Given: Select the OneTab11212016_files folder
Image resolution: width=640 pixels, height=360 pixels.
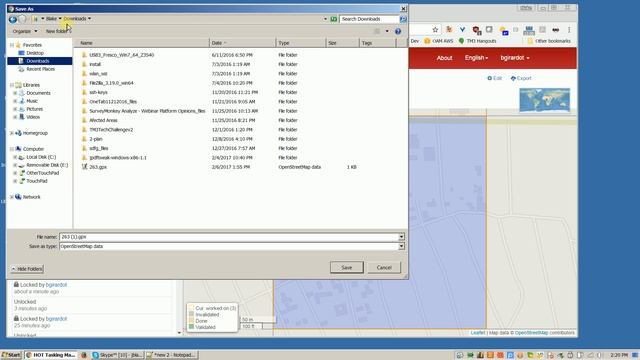Looking at the screenshot, I should click(113, 102).
